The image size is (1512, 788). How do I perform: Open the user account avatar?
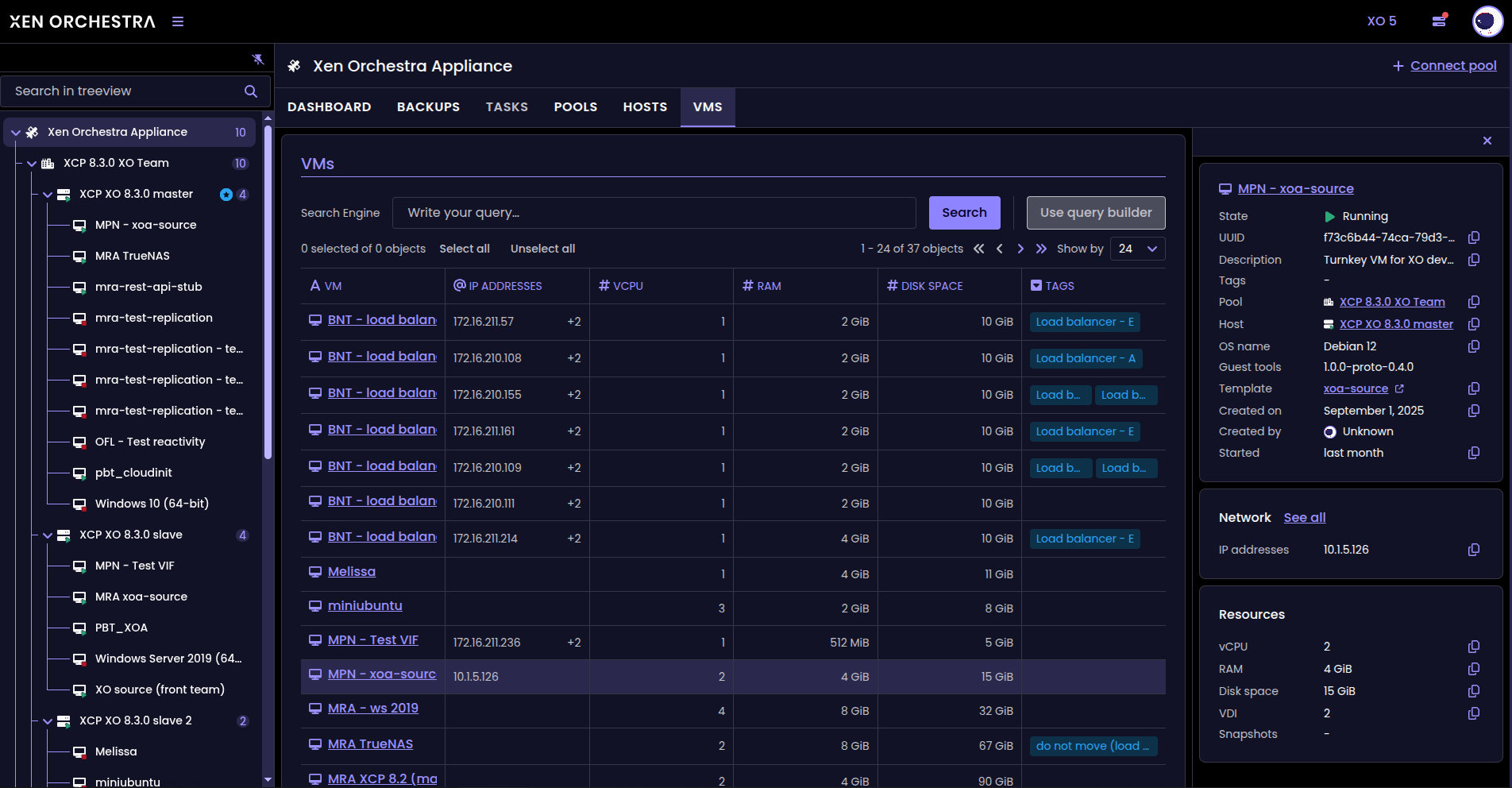(1487, 21)
